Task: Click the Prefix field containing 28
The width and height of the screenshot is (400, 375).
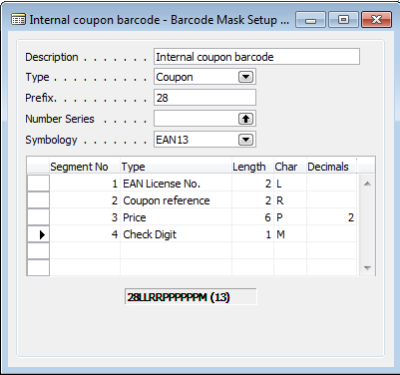Action: click(x=205, y=98)
